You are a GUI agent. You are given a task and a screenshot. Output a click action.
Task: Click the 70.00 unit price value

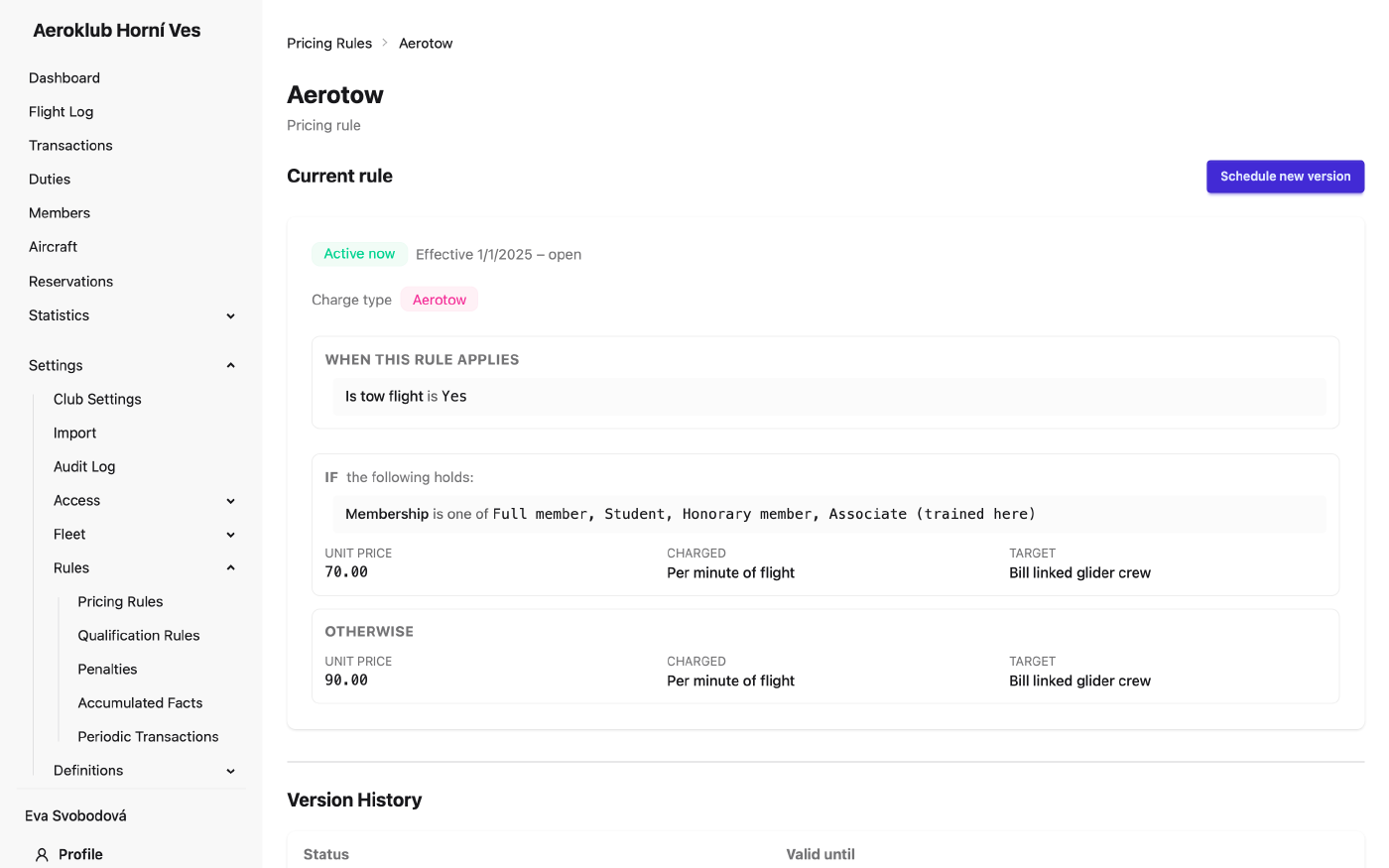point(346,572)
